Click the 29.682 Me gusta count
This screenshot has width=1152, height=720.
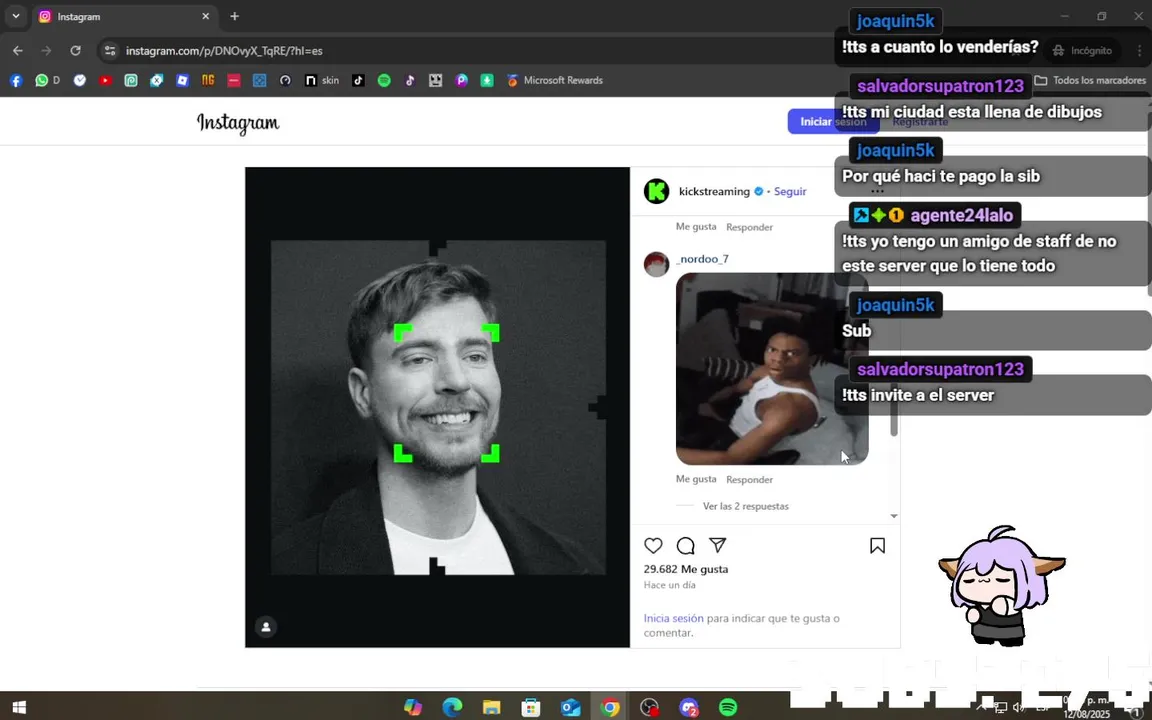(x=685, y=569)
